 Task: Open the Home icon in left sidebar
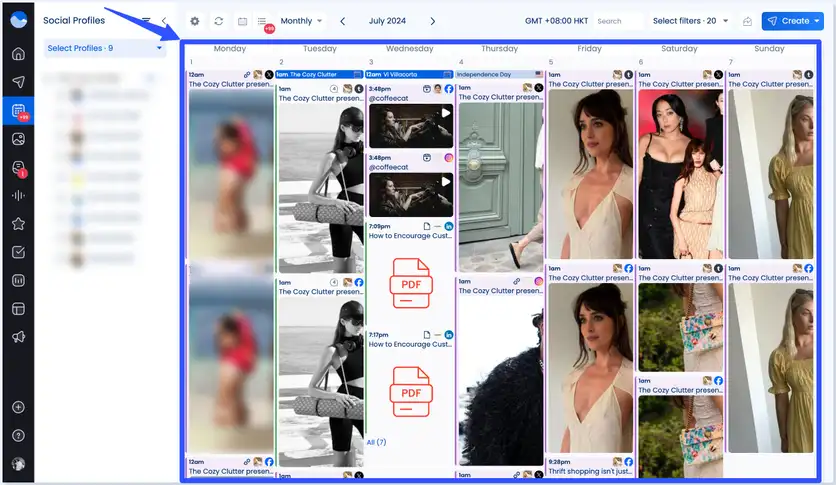17,54
